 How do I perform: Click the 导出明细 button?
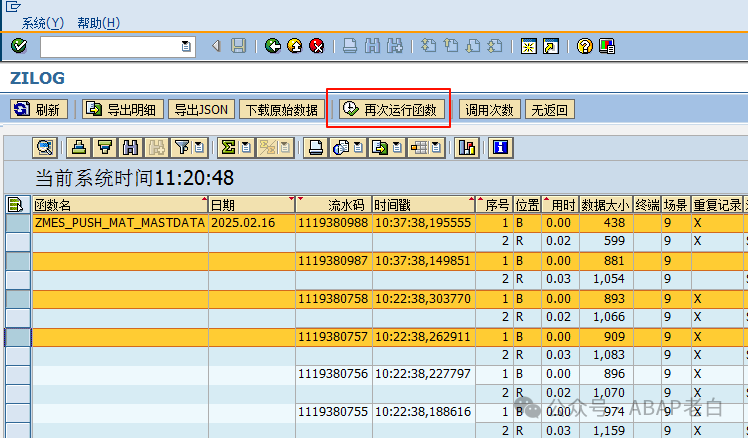pos(123,109)
